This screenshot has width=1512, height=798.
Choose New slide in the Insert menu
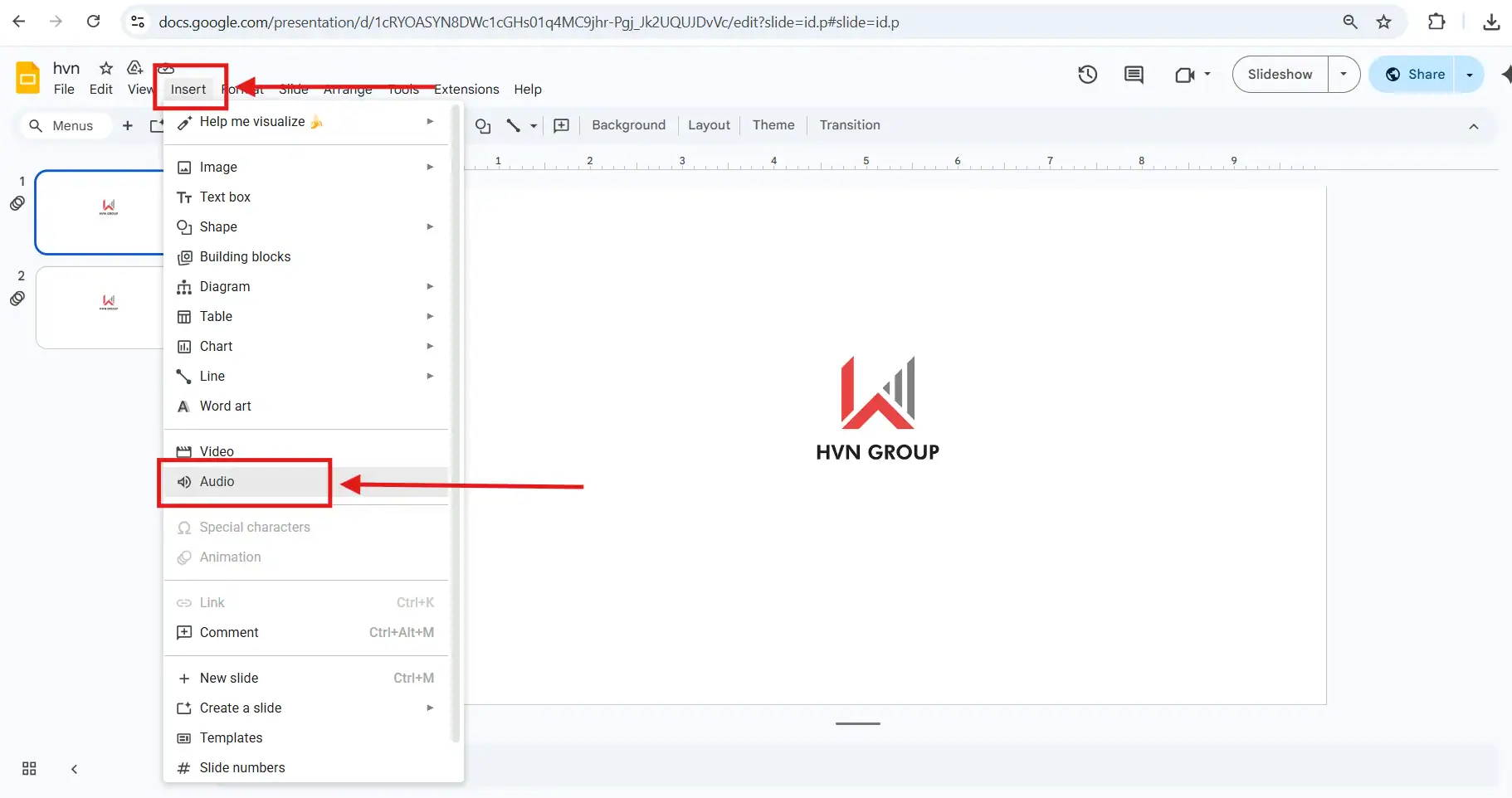[306, 678]
